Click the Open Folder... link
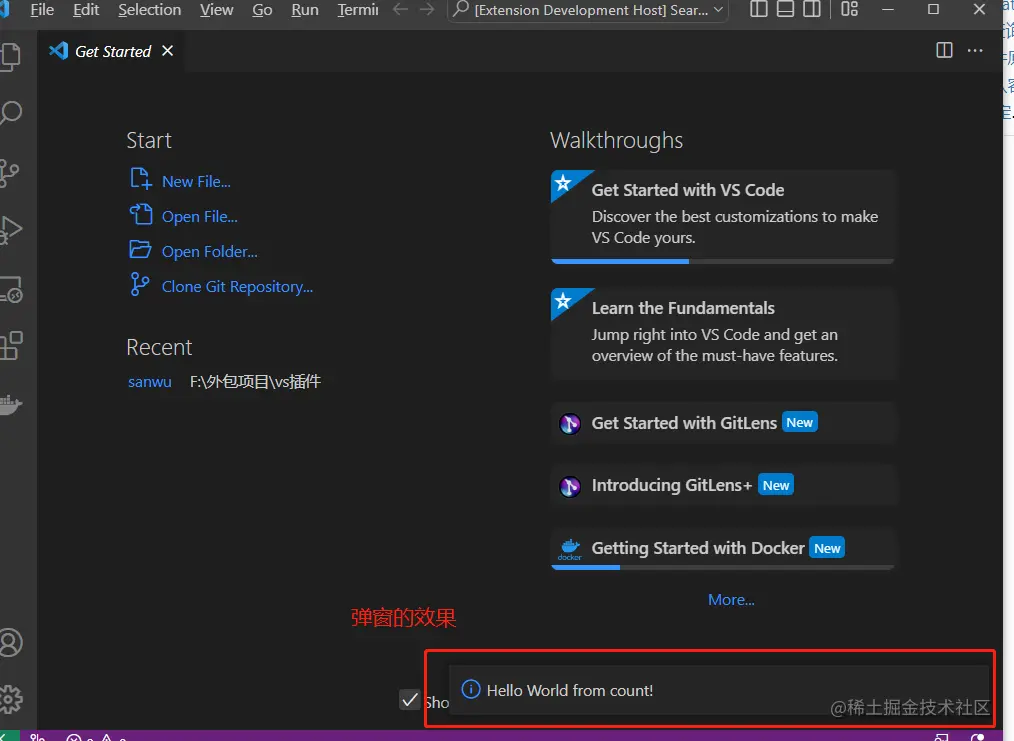1014x741 pixels. pos(210,252)
